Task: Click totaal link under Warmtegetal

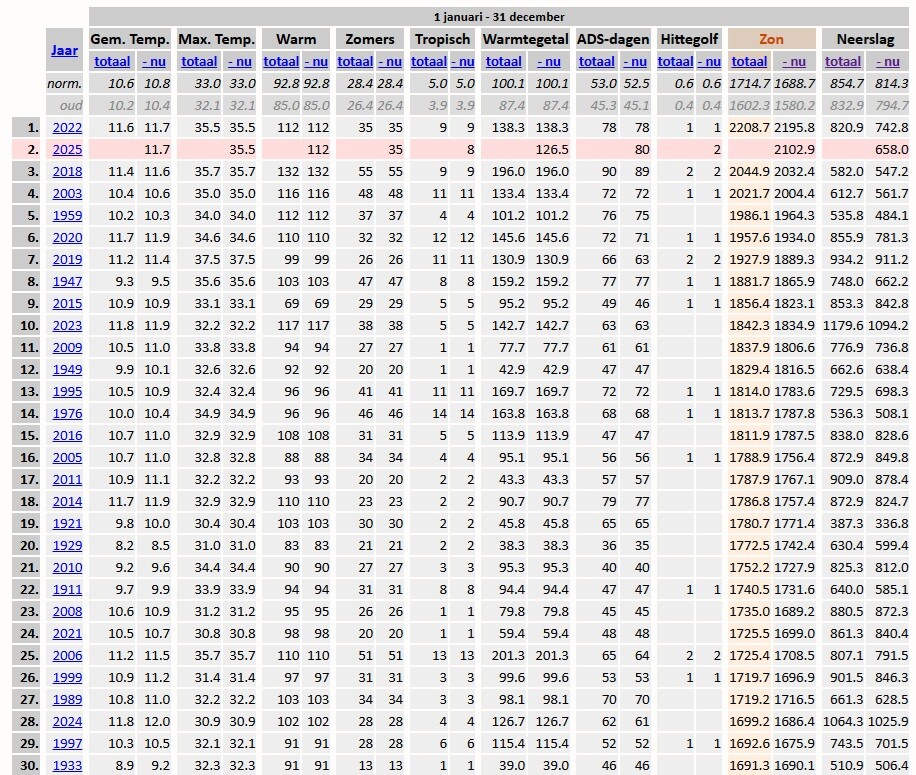Action: pyautogui.click(x=502, y=62)
